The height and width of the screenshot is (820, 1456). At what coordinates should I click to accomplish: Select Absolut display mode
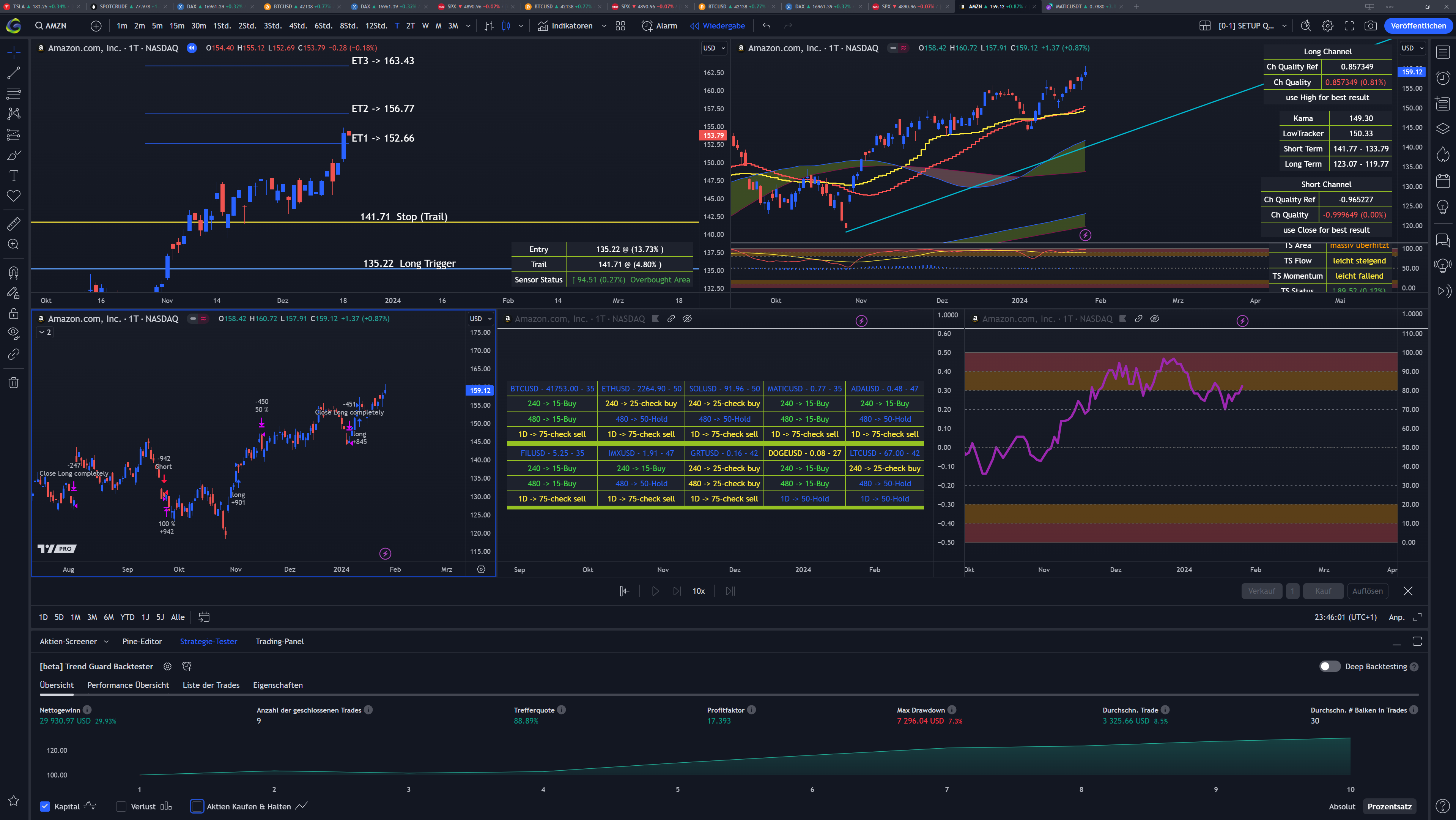pos(1342,806)
